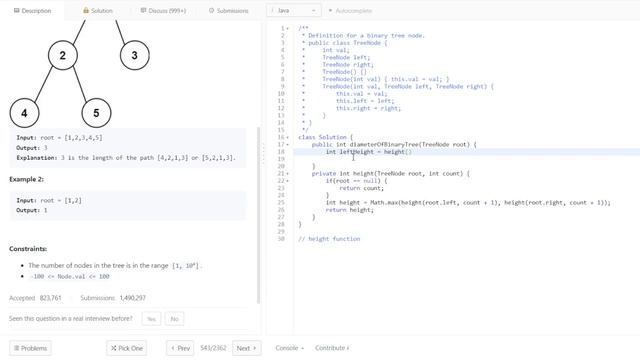Collapse the diameterOfBinaryTree fold at line 17
The width and height of the screenshot is (640, 360).
(287, 145)
